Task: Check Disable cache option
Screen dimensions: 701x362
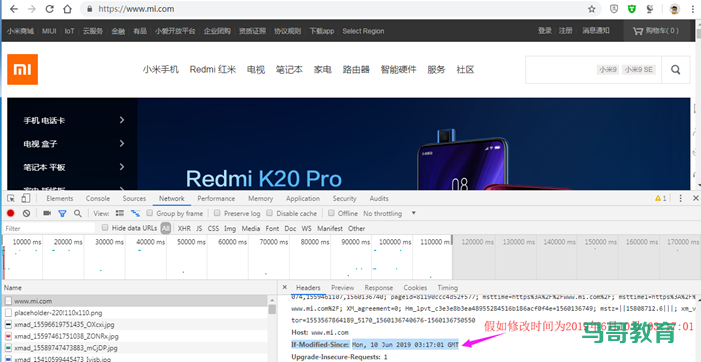Action: [x=269, y=213]
